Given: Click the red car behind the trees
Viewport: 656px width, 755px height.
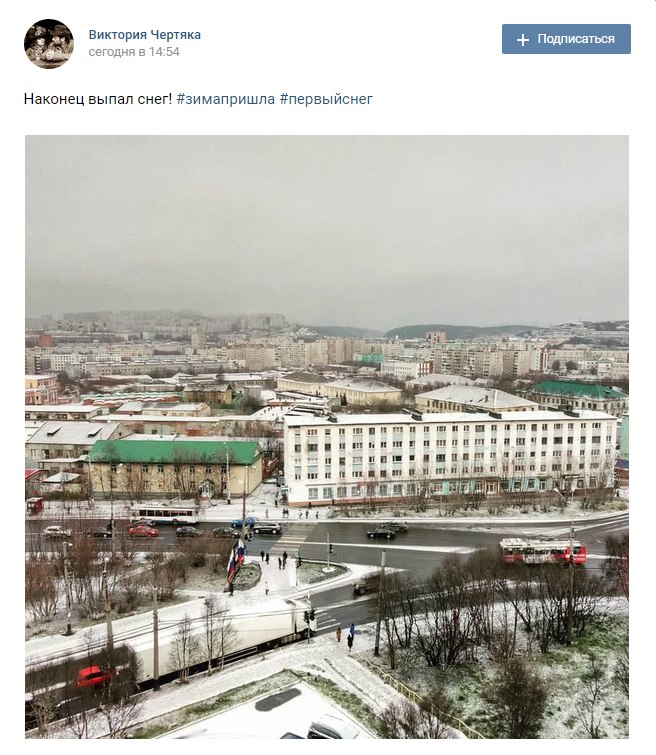Looking at the screenshot, I should 93,677.
